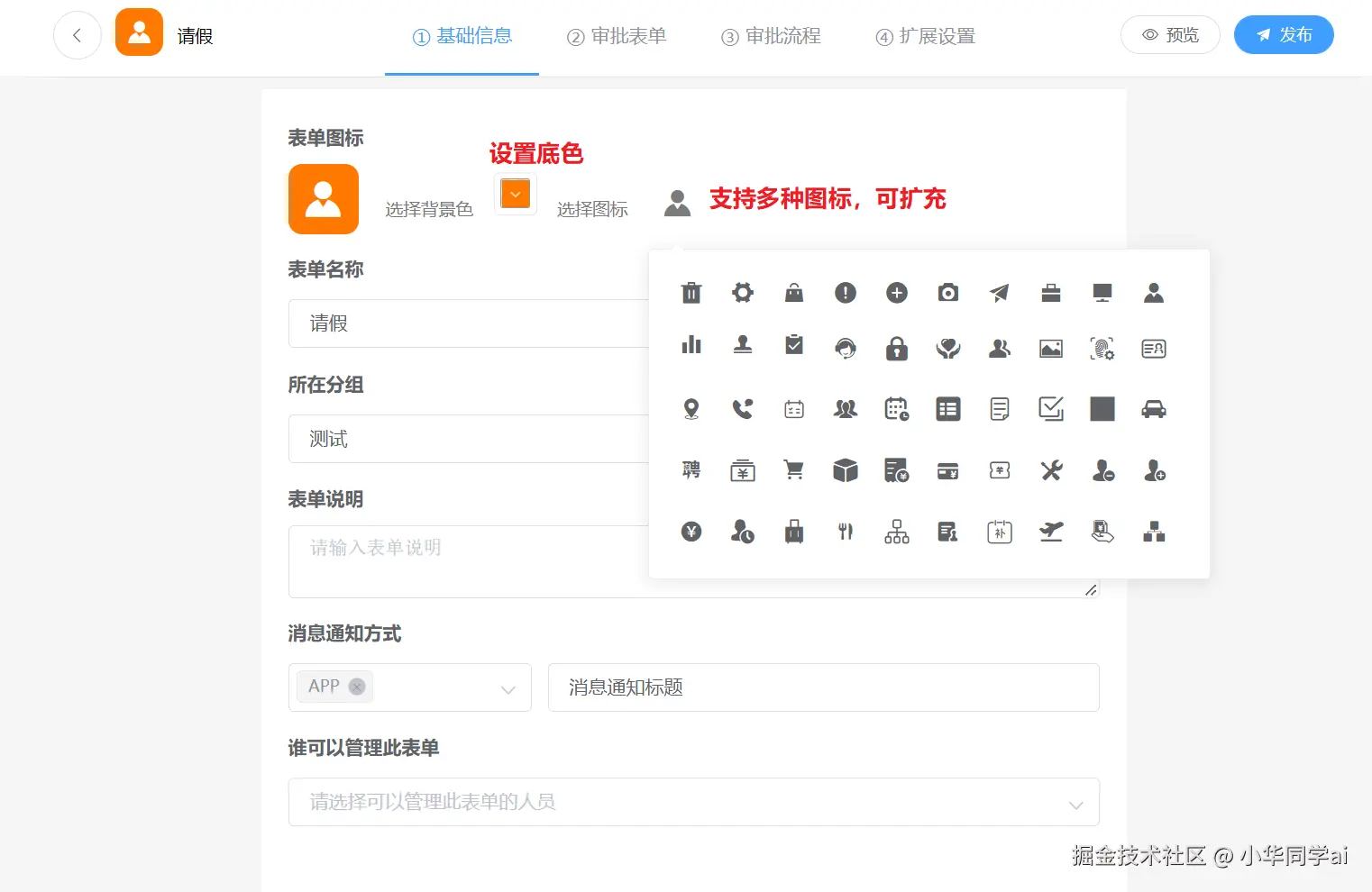The width and height of the screenshot is (1372, 892).
Task: Focus the 表单名称 field containing 请假
Action: coord(469,323)
